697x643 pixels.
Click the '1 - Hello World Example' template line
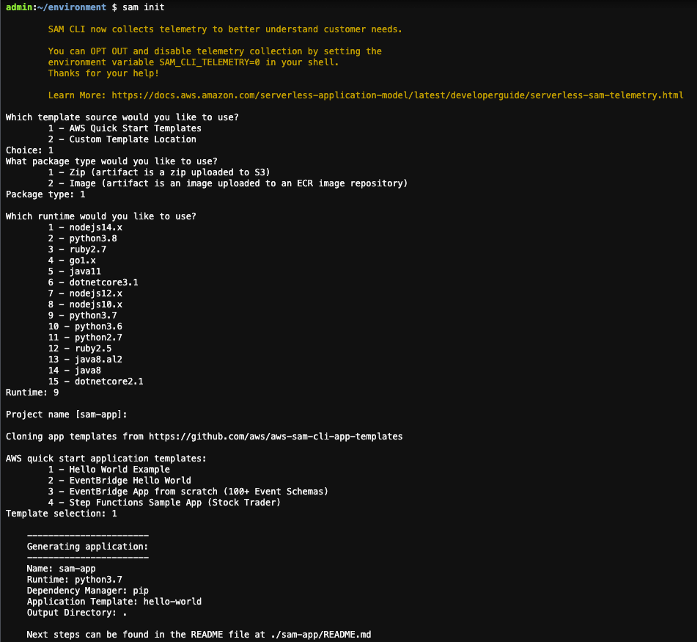click(x=109, y=470)
